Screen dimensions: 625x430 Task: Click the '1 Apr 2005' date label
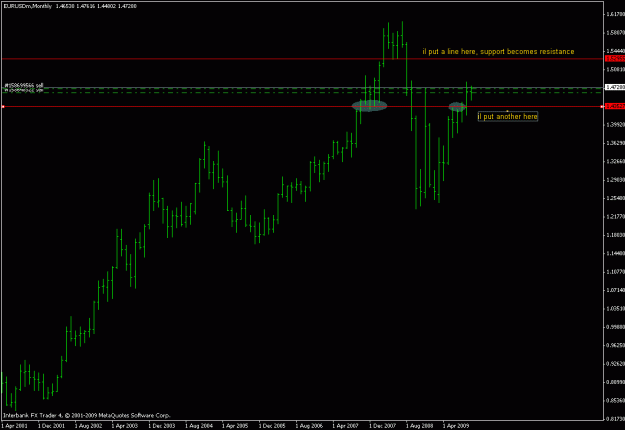(x=235, y=426)
